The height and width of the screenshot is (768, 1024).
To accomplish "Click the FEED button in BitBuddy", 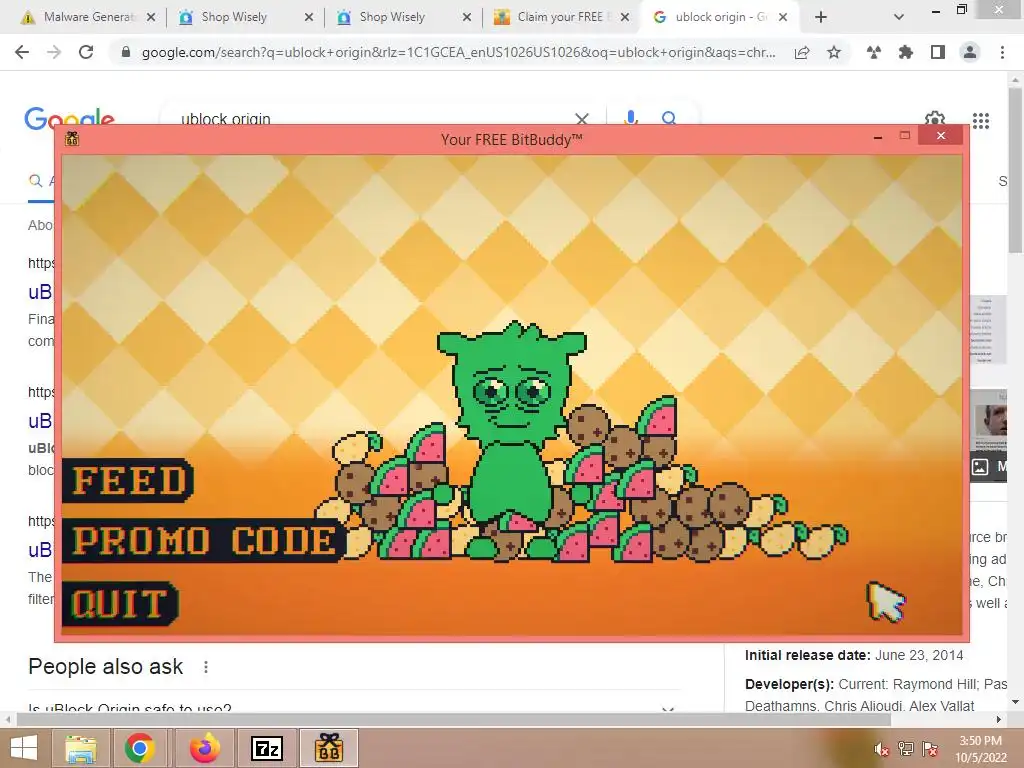I will (128, 481).
